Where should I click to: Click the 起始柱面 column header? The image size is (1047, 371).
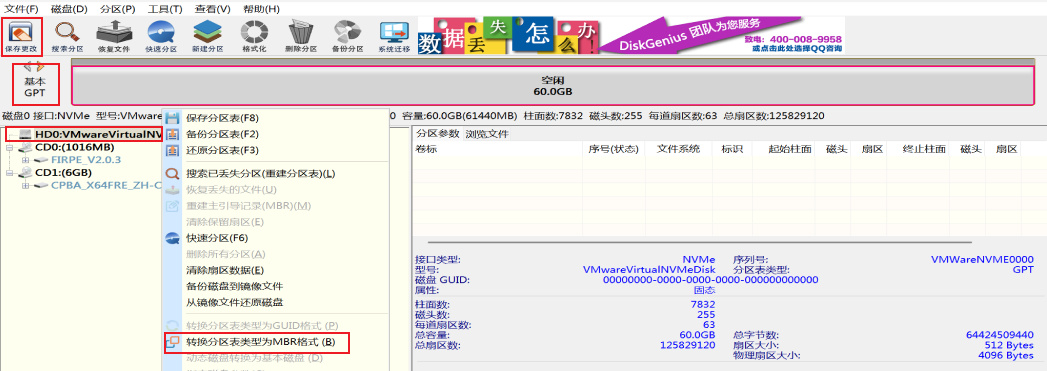(x=790, y=149)
